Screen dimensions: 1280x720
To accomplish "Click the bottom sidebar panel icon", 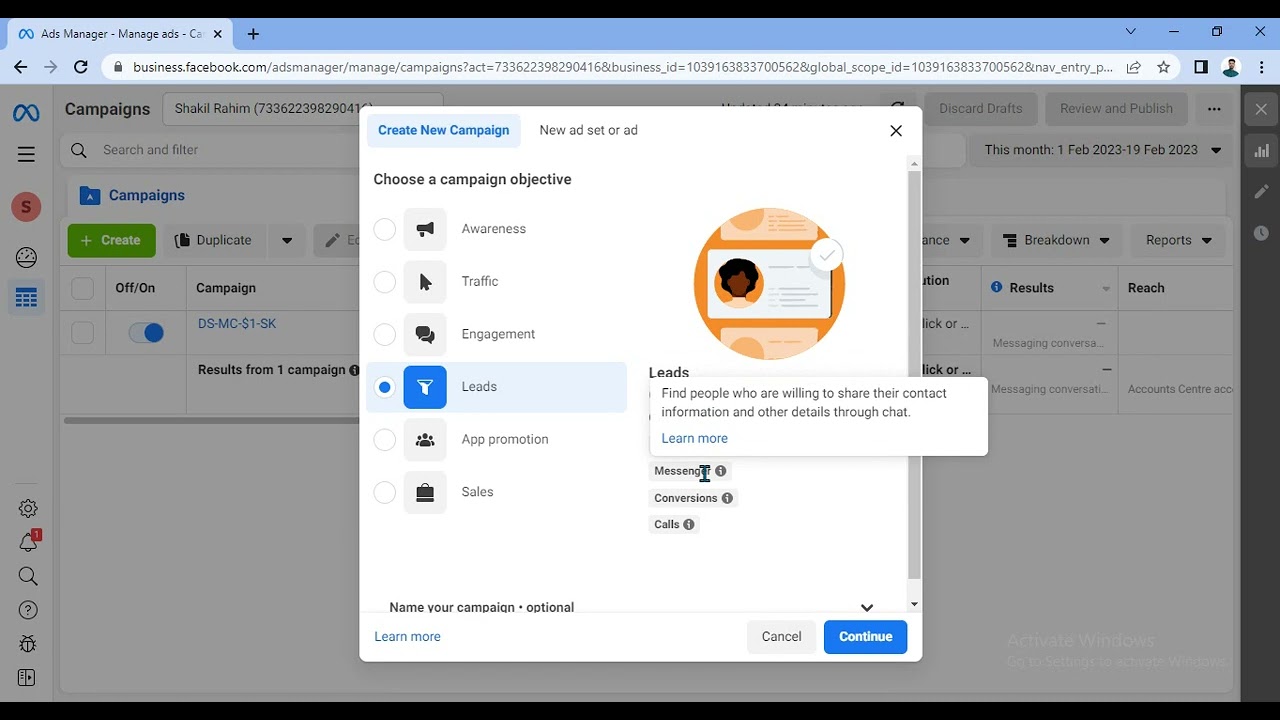I will [27, 678].
